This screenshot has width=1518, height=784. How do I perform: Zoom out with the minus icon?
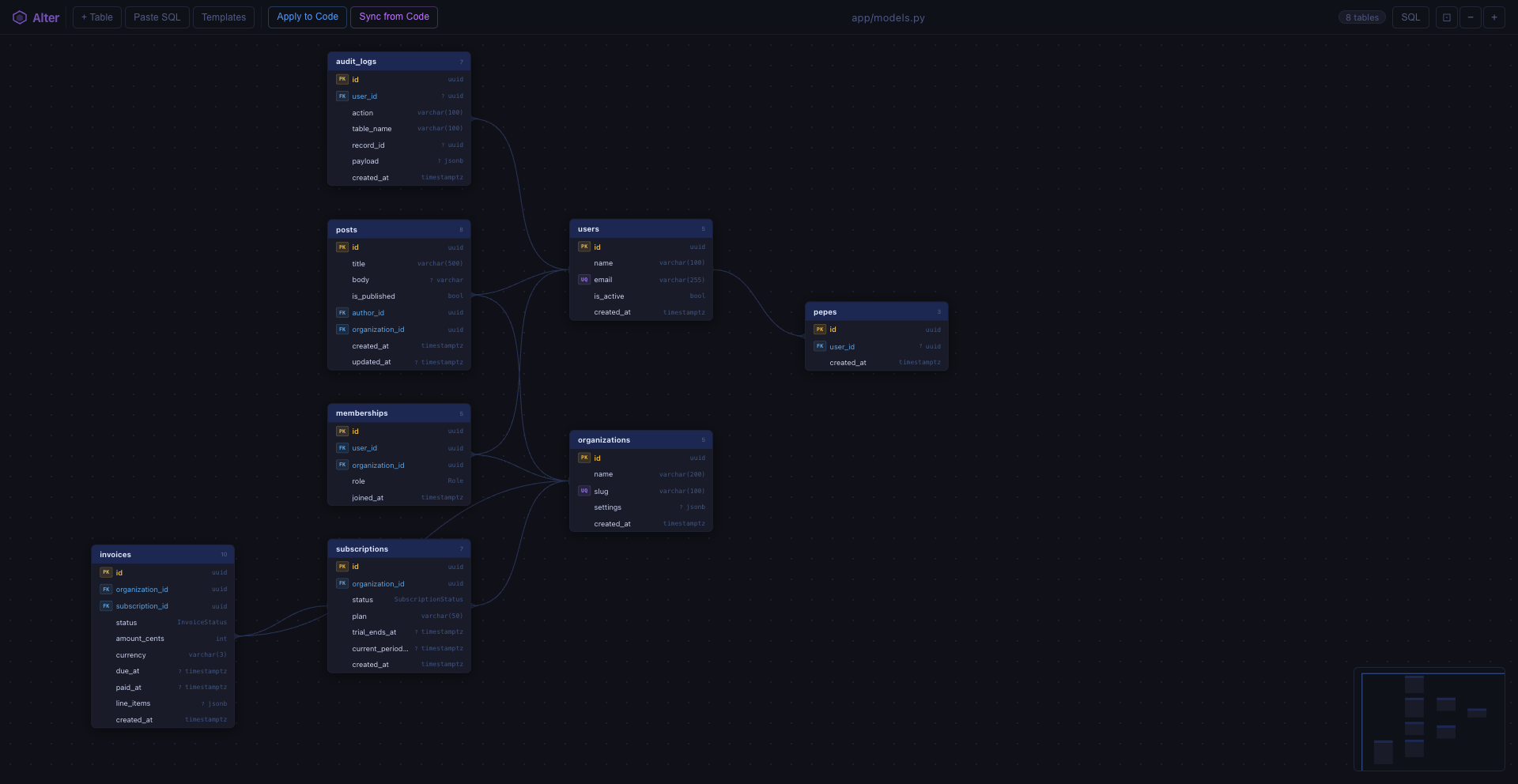pyautogui.click(x=1470, y=17)
